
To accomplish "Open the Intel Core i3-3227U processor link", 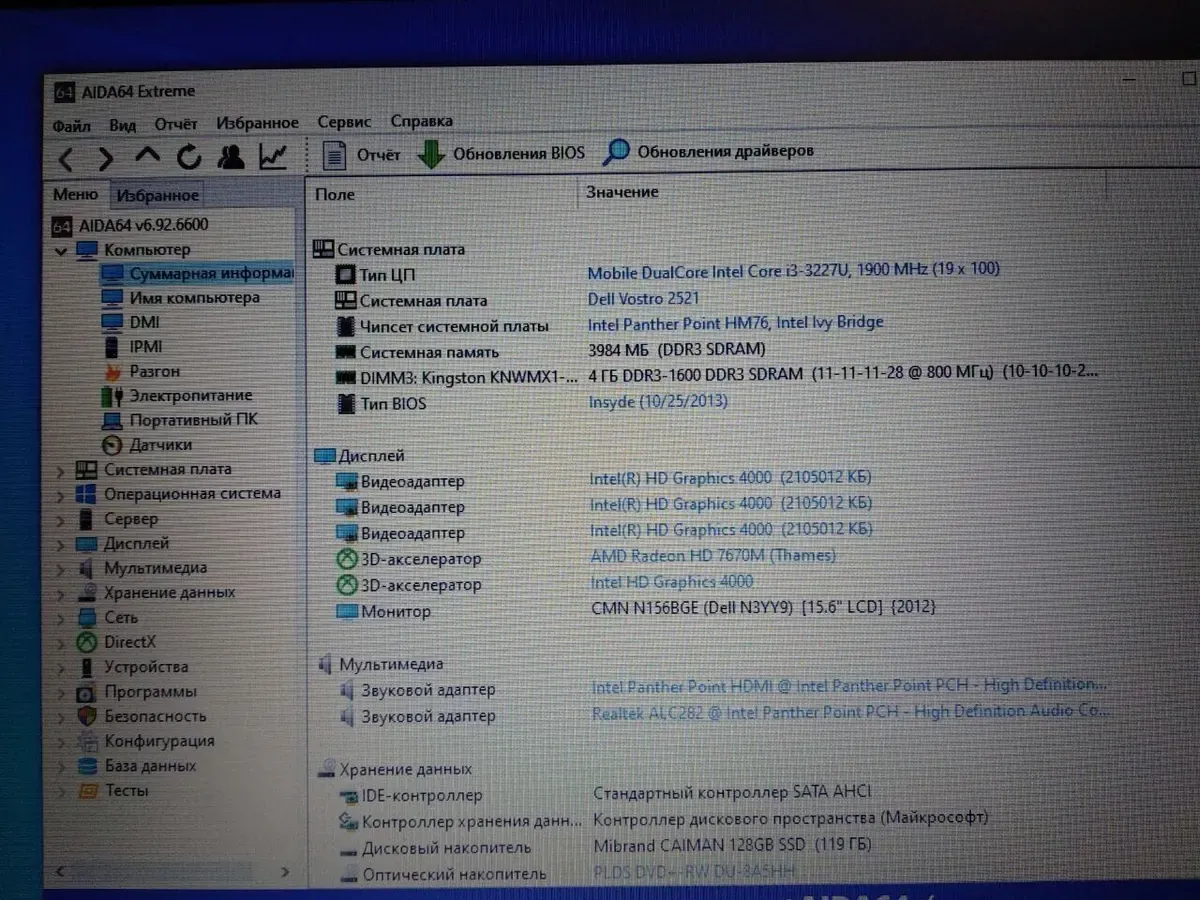I will click(793, 271).
